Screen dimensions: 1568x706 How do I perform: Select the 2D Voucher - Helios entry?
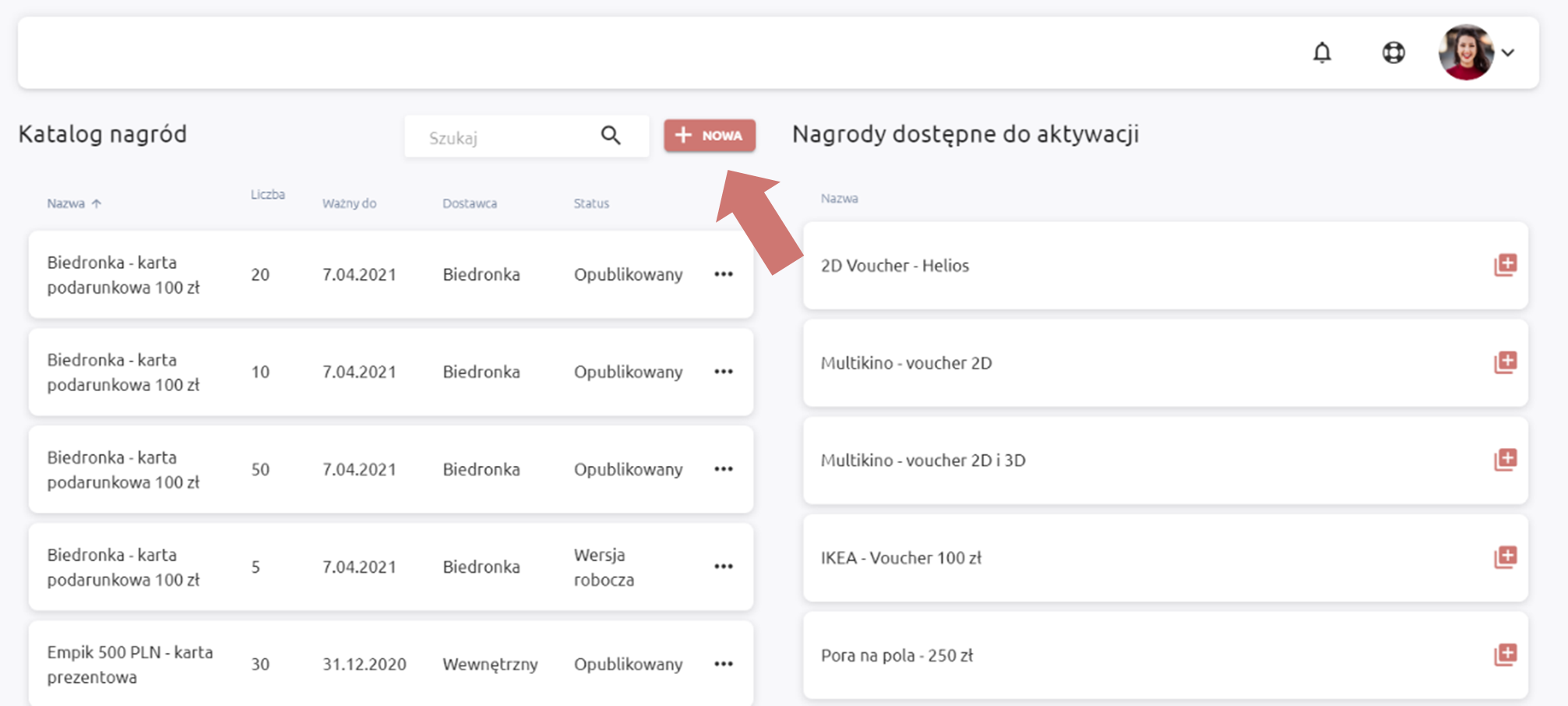click(894, 266)
